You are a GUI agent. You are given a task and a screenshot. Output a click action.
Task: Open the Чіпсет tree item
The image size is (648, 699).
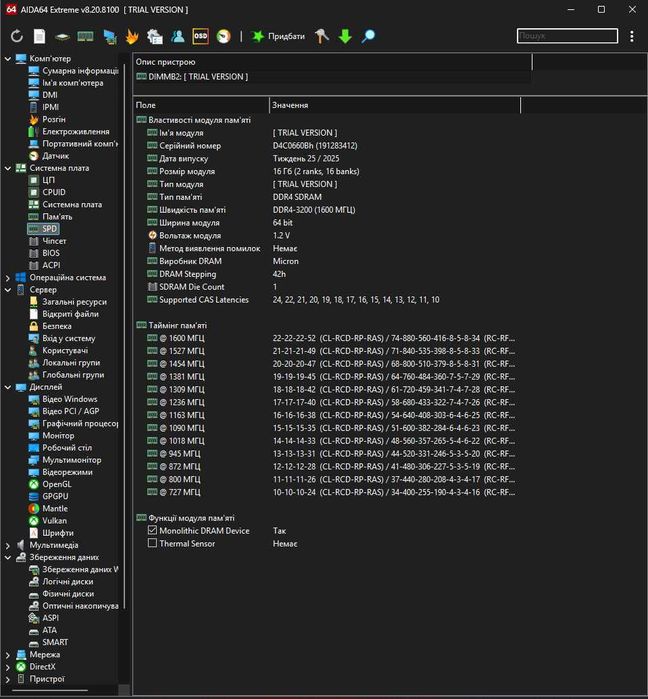coord(48,241)
